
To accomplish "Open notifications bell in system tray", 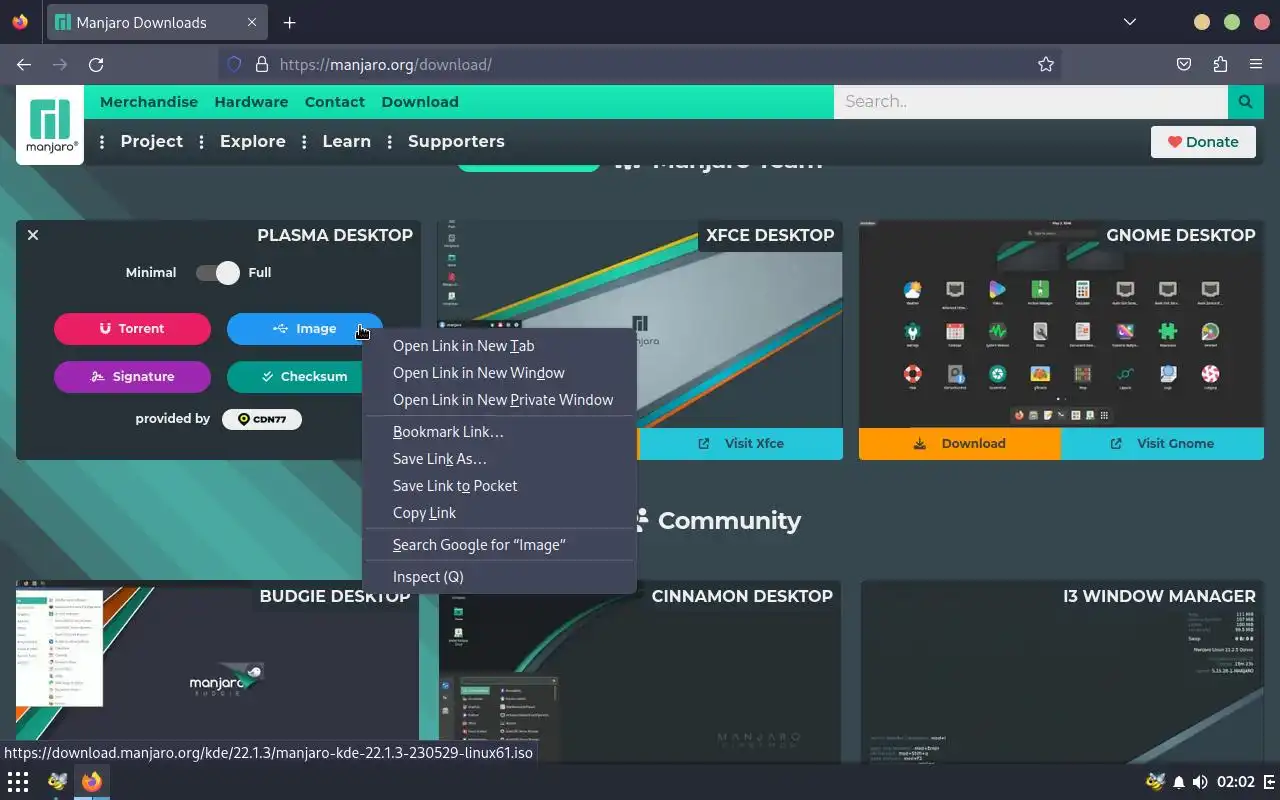I will [1179, 782].
